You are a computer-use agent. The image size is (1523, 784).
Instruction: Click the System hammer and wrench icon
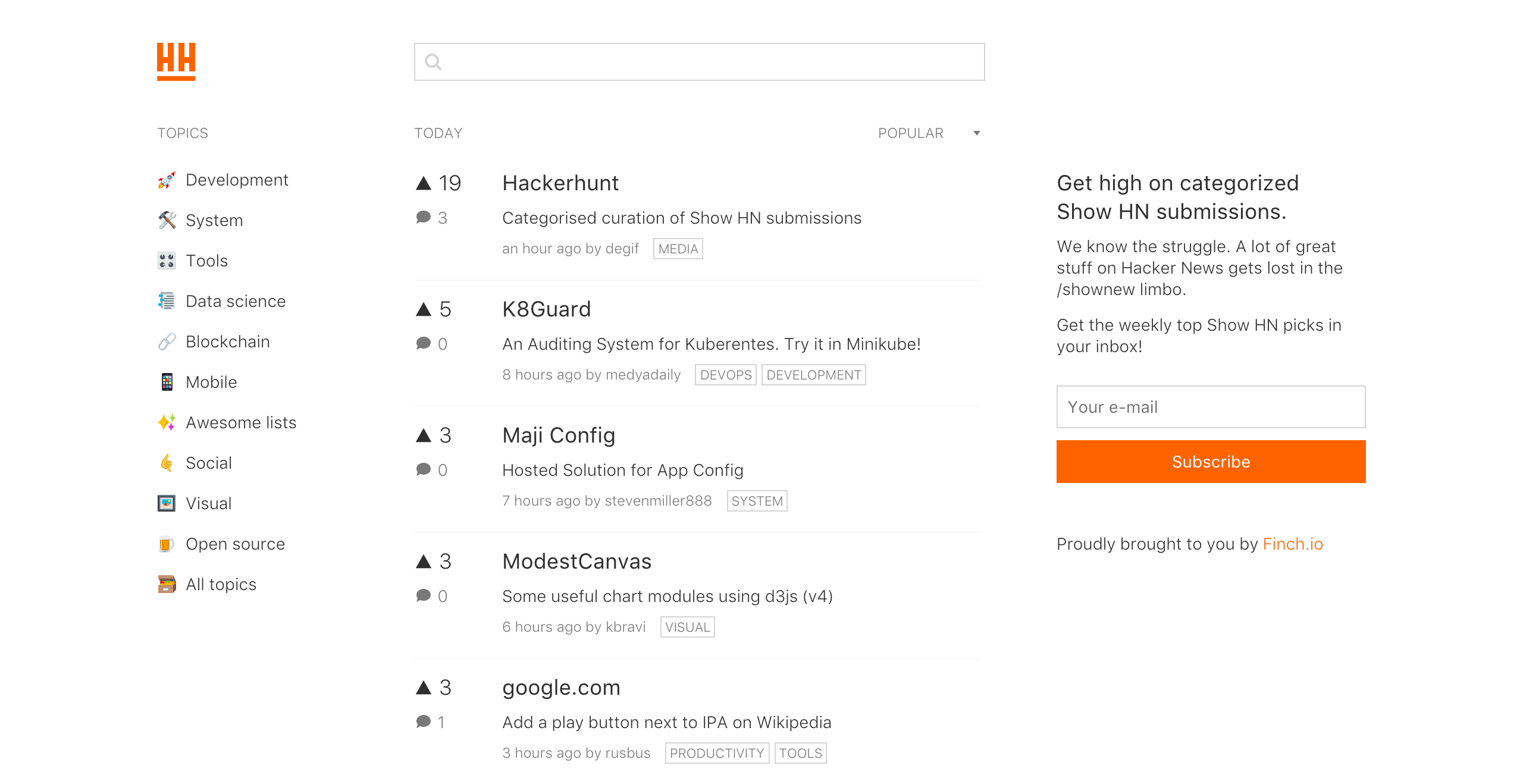coord(167,220)
